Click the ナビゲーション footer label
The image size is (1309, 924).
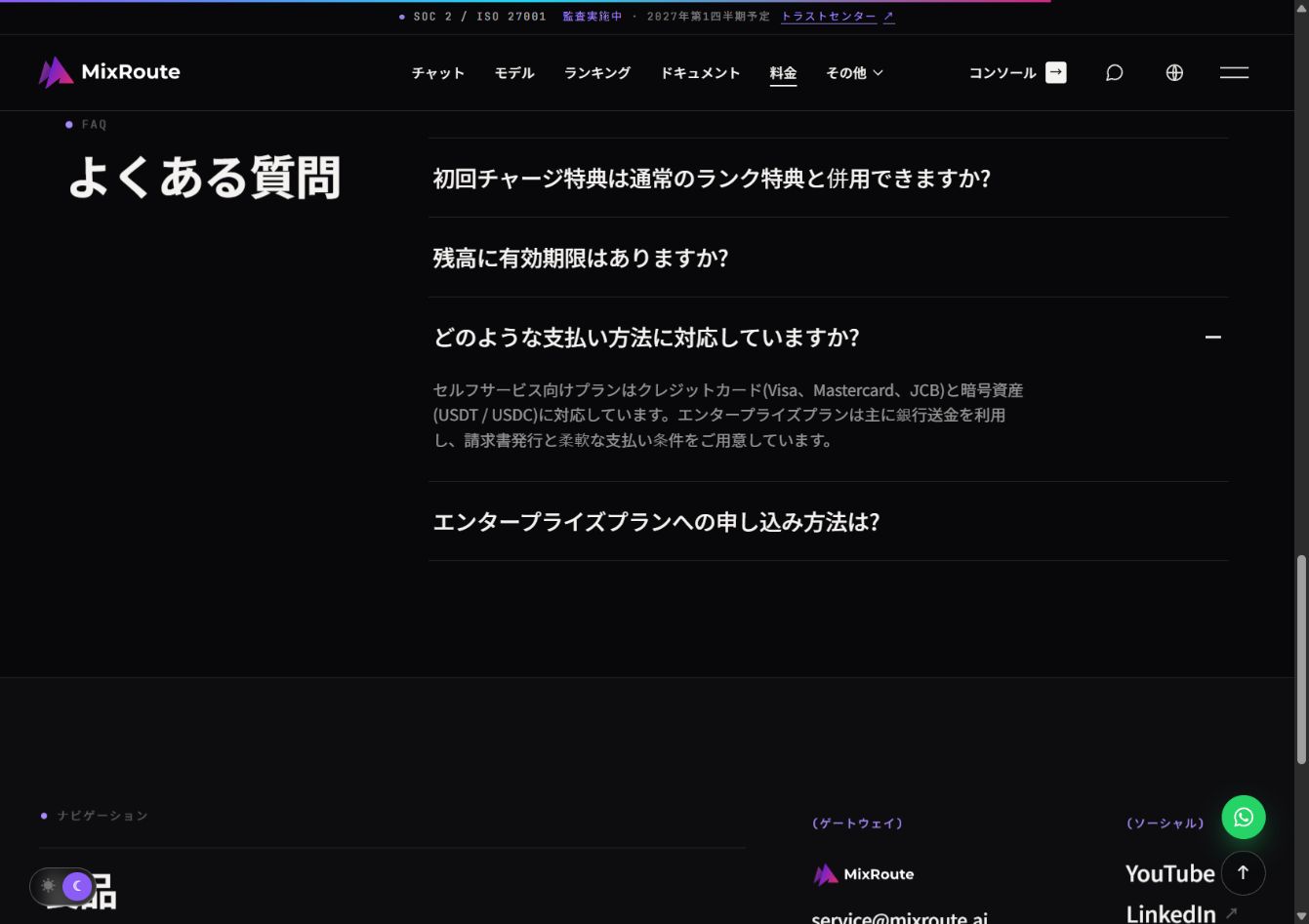[102, 816]
